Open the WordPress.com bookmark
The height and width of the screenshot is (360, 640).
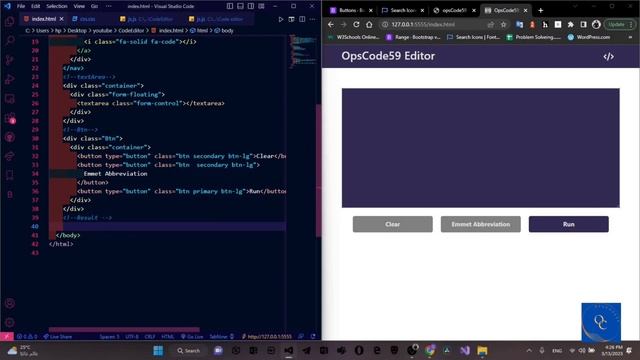tap(589, 37)
